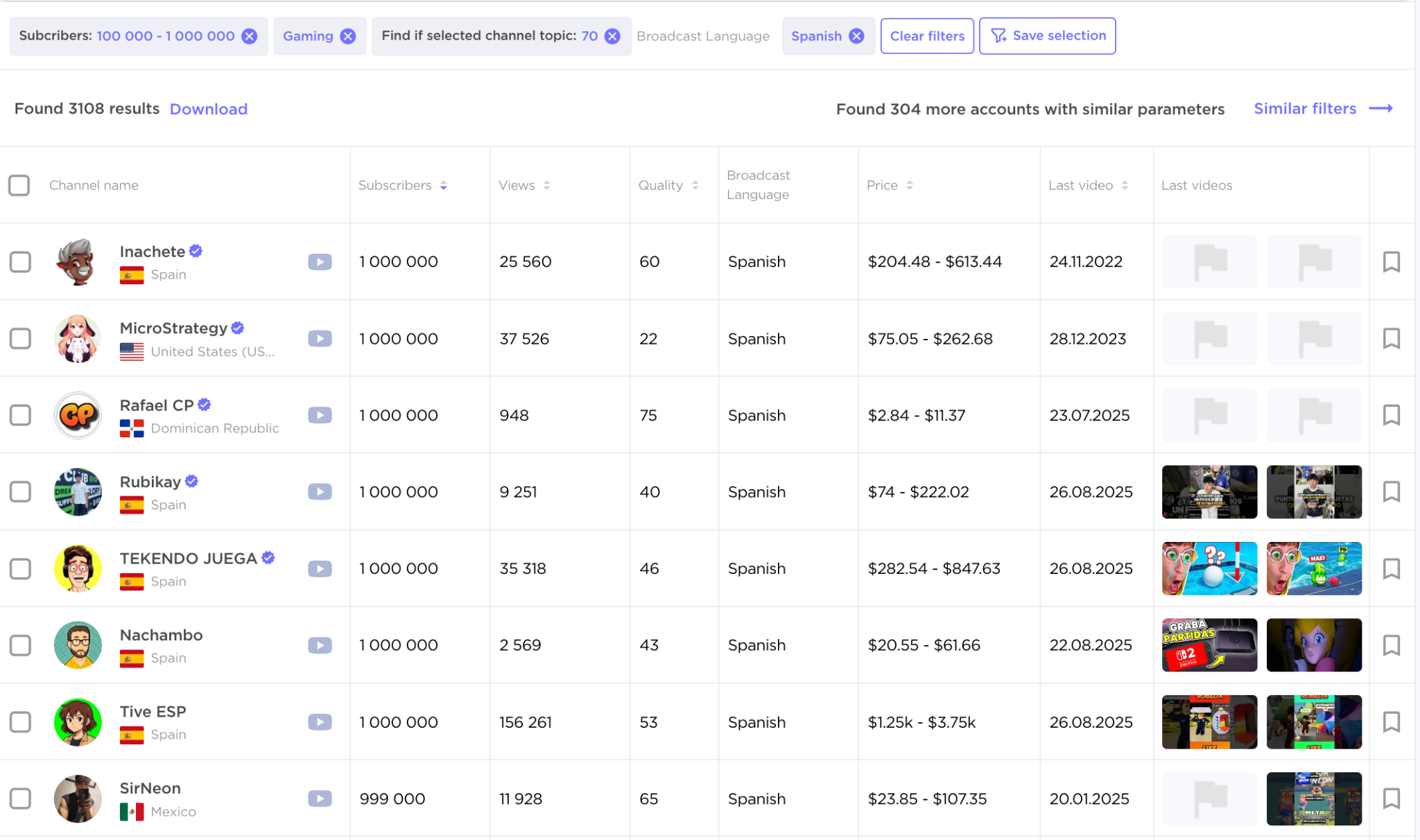Download the found results
Image resolution: width=1420 pixels, height=840 pixels.
tap(208, 109)
